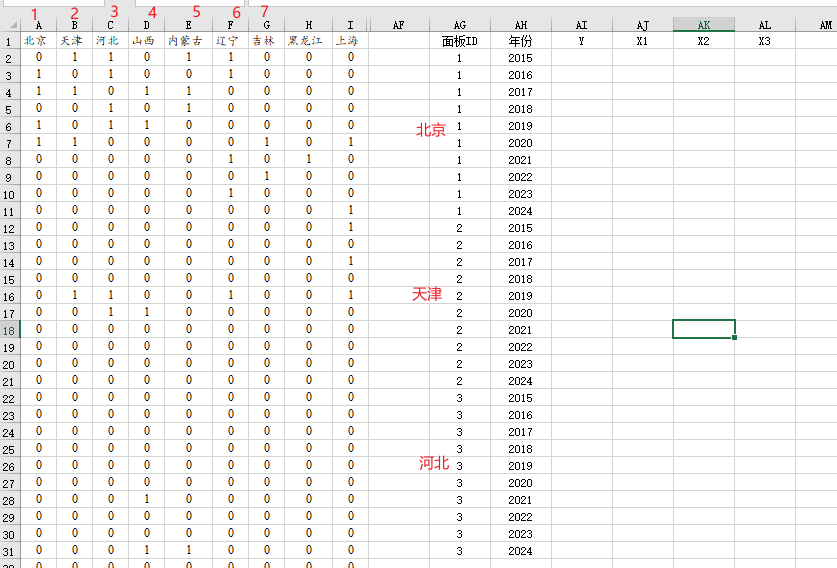This screenshot has width=837, height=568.
Task: Click row 31 header number
Action: [9, 551]
